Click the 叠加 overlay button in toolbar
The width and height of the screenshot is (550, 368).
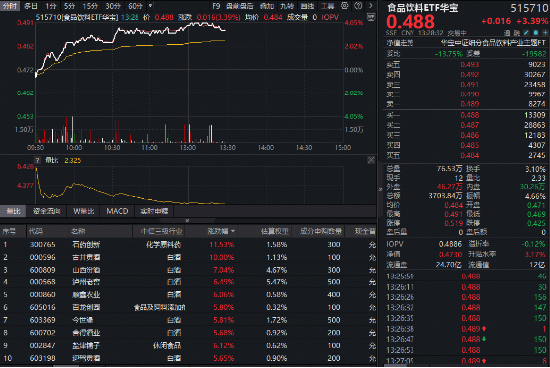267,6
